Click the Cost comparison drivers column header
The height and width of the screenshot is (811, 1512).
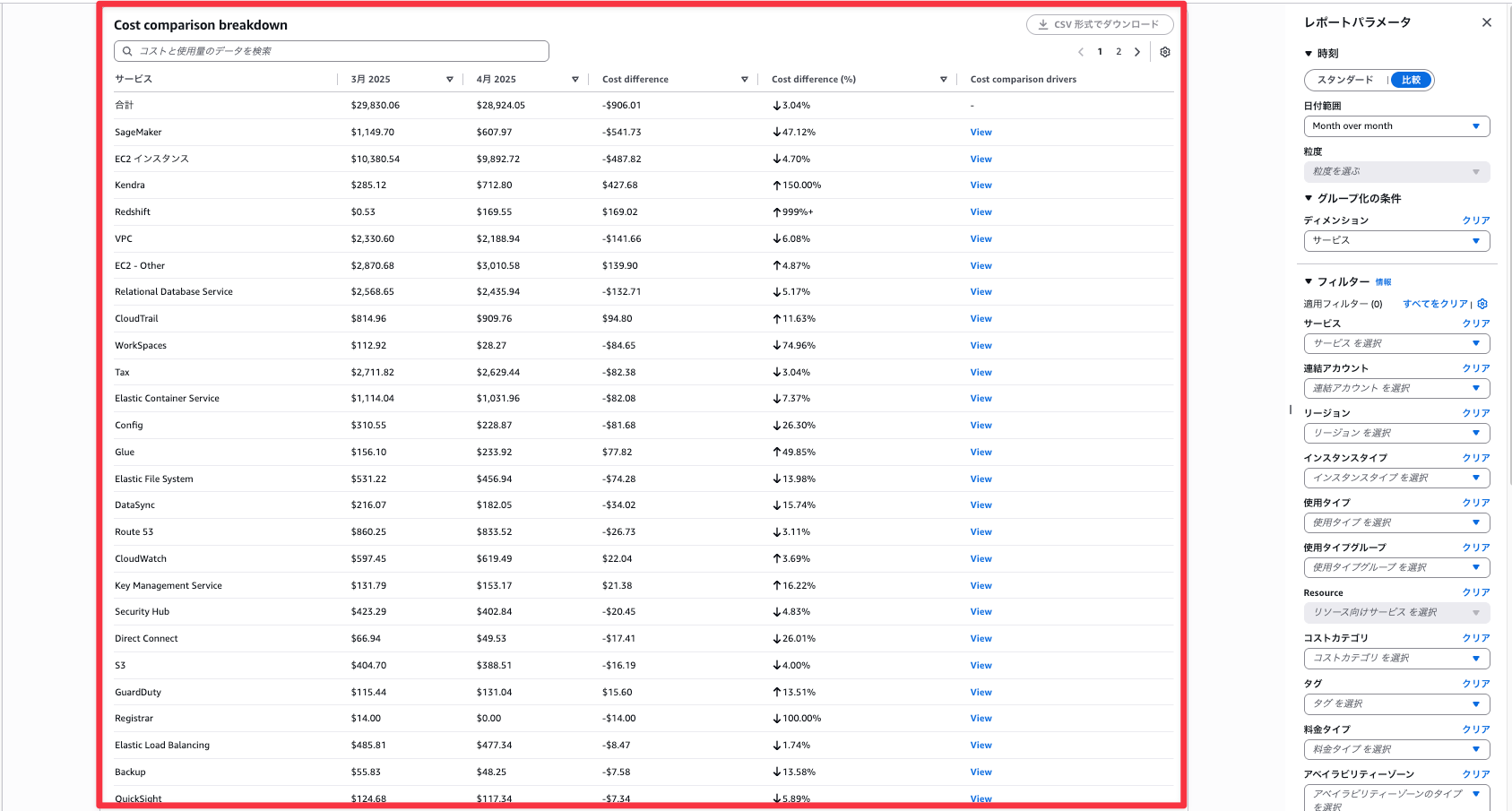tap(1024, 80)
